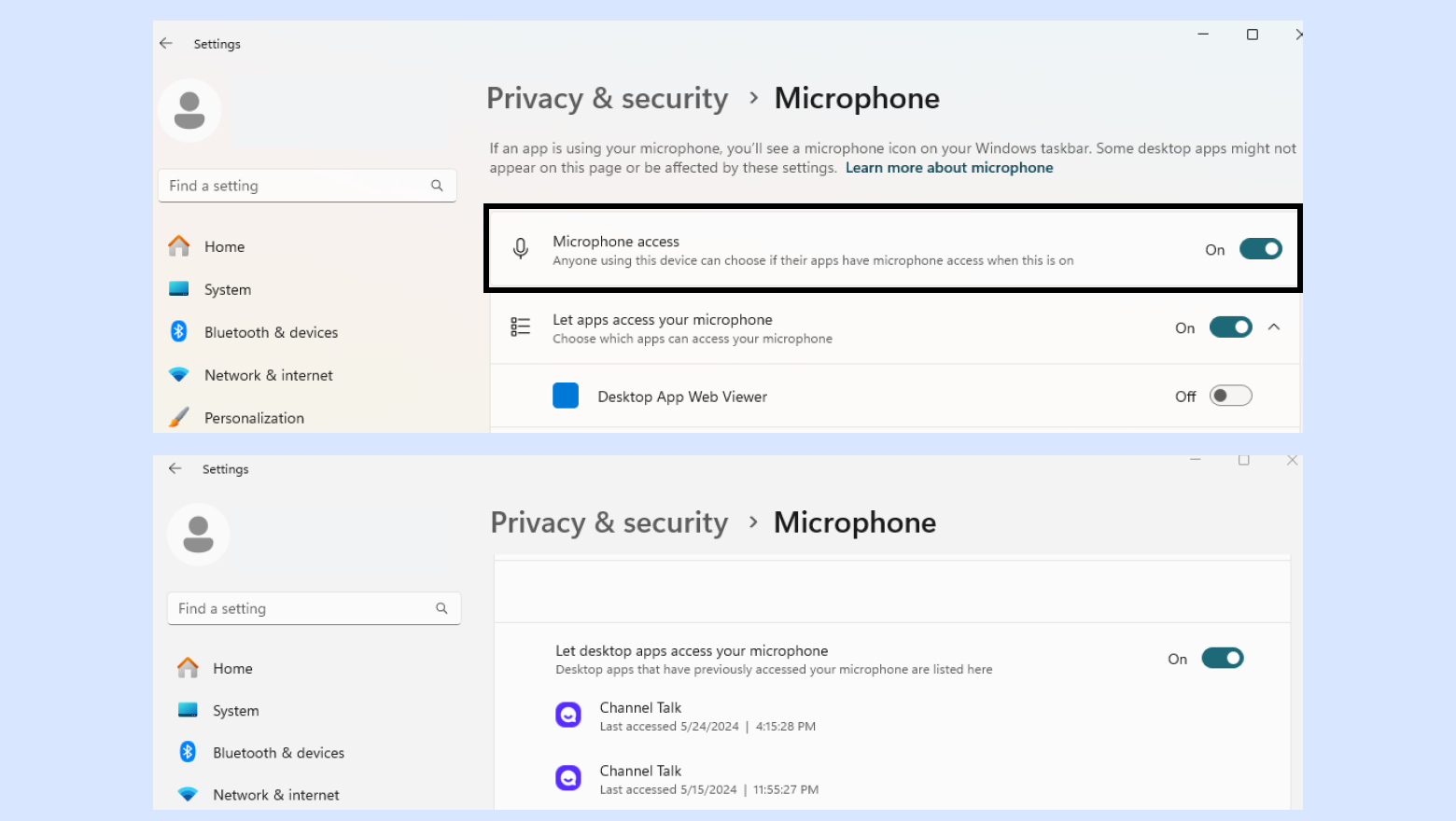Collapse the Let apps access your microphone section

[x=1274, y=327]
